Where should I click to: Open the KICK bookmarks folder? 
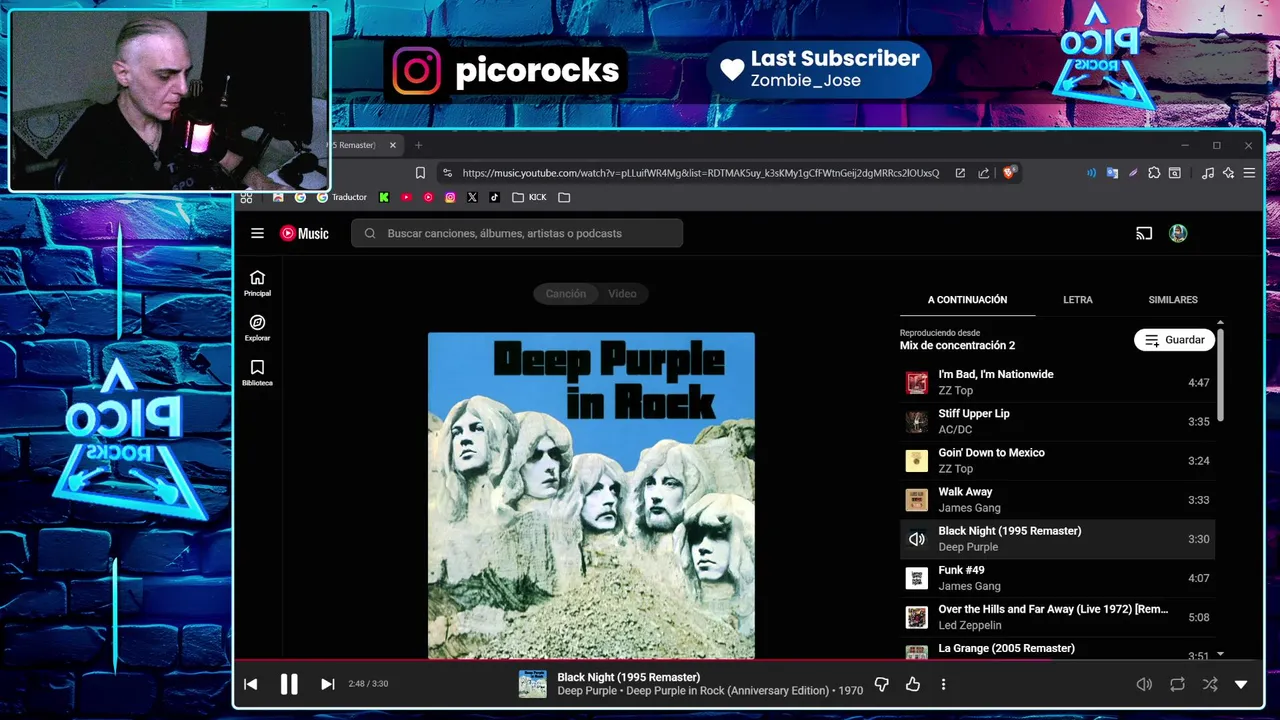point(529,197)
